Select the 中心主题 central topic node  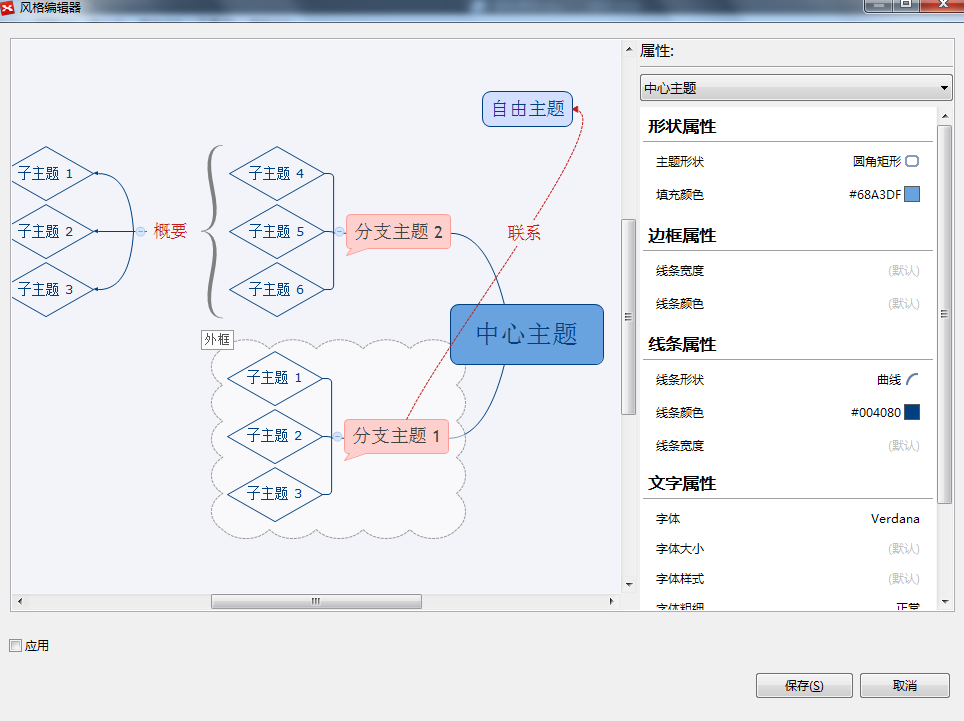[526, 334]
